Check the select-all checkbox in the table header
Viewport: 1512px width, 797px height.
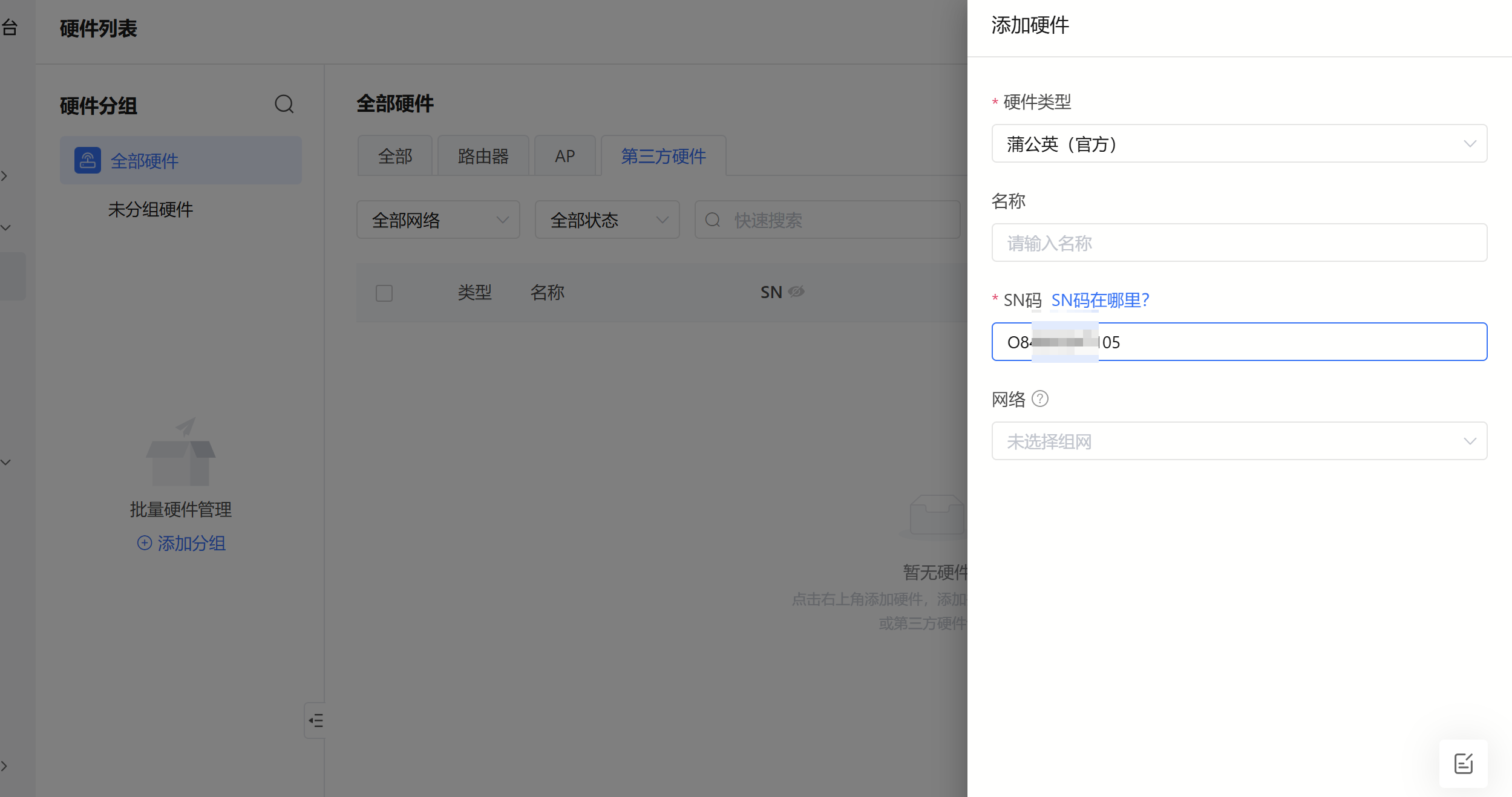click(385, 292)
